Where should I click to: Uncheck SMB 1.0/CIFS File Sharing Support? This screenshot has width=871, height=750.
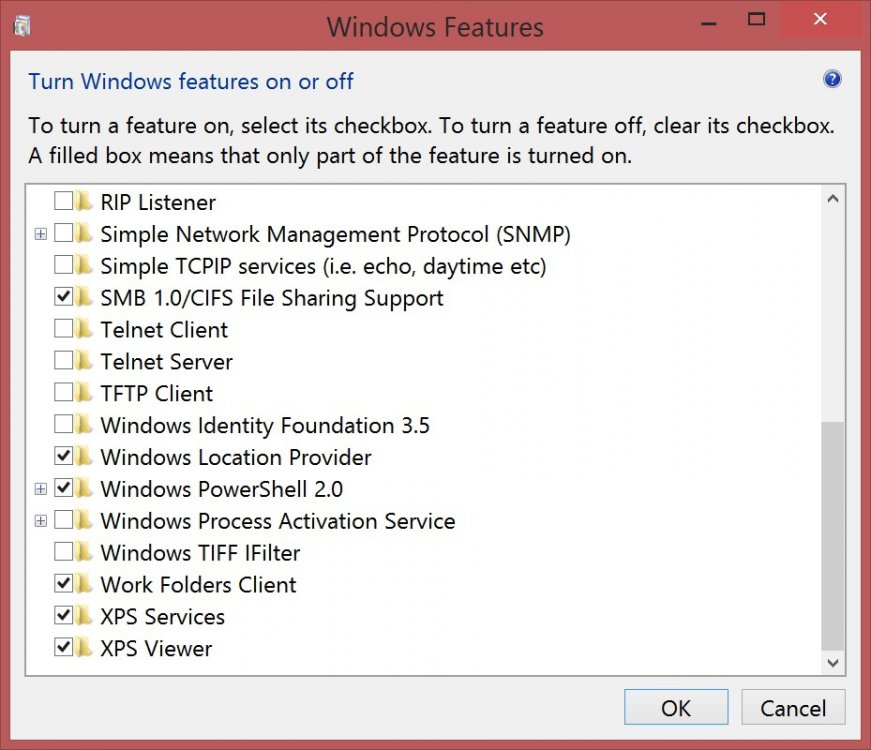click(63, 297)
